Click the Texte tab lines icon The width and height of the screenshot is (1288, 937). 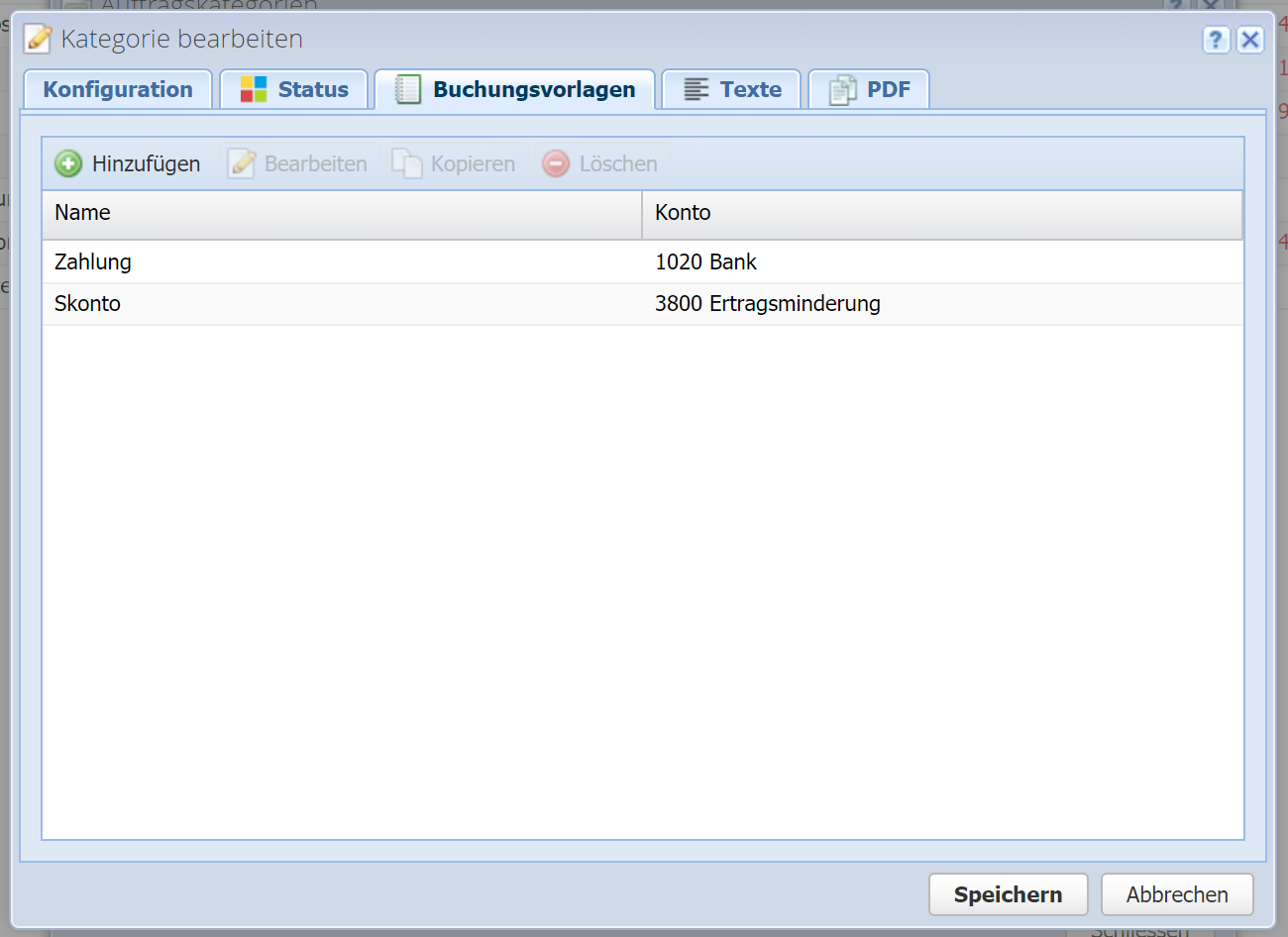(x=697, y=89)
